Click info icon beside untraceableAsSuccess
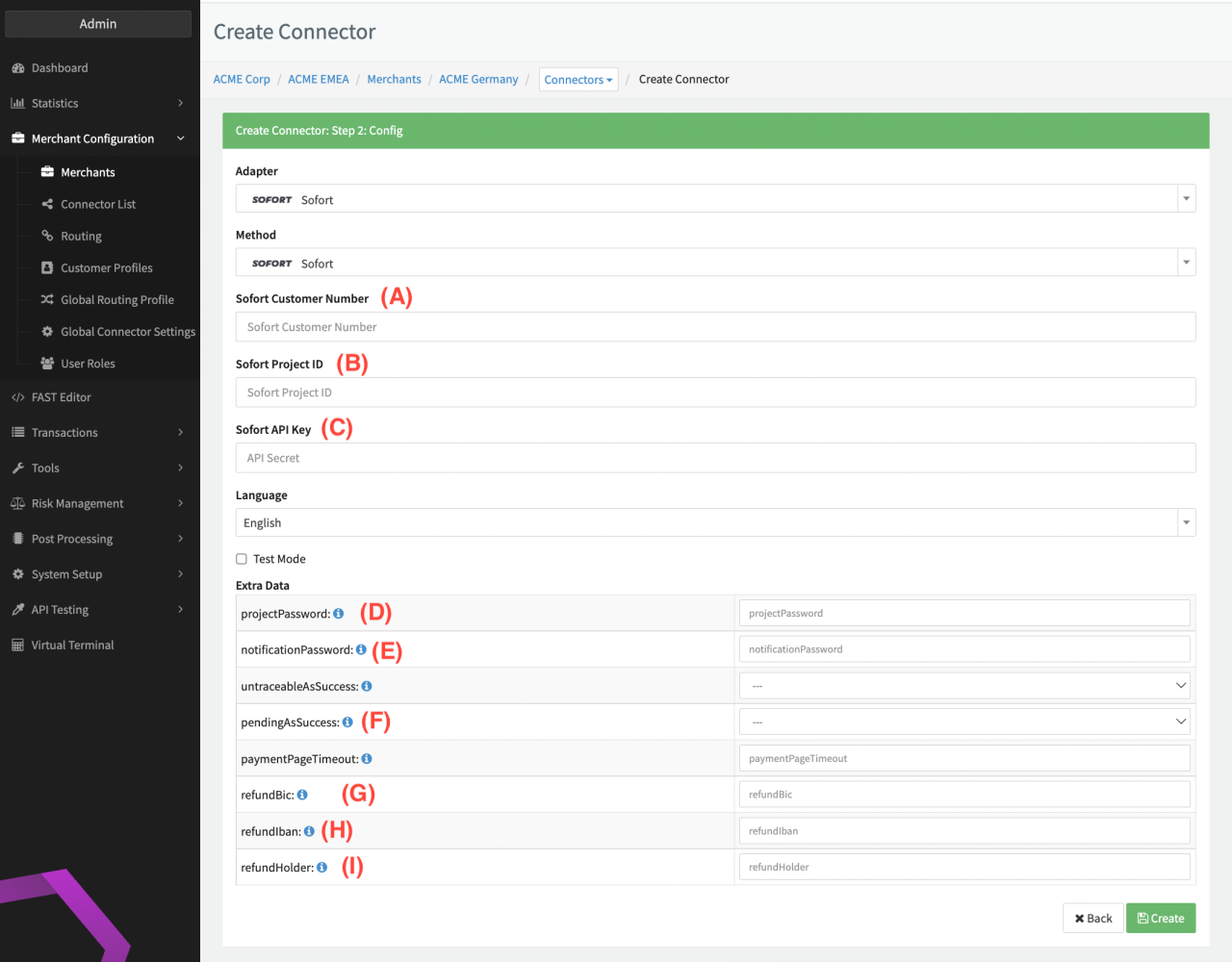Viewport: 1232px width, 962px height. click(367, 687)
